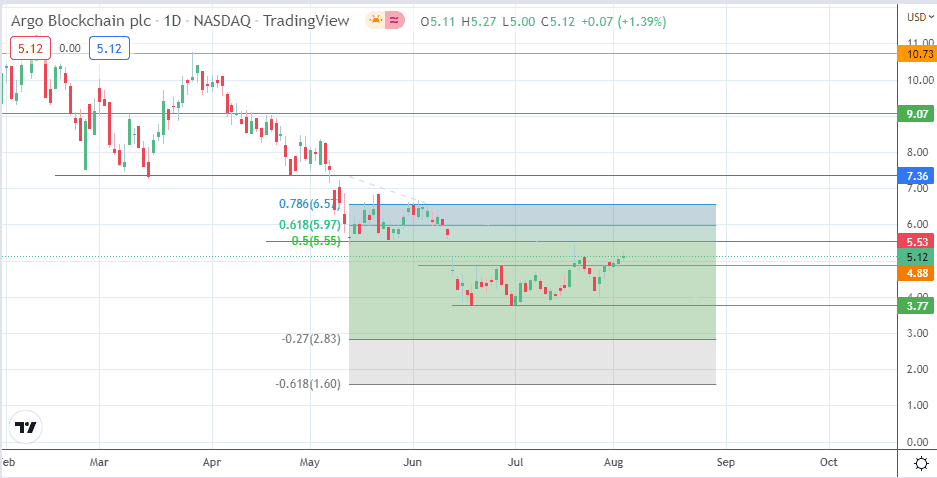Click the 0.786(6.57) Fibonacci level label
Viewport: 937px width, 478px height.
[x=310, y=204]
